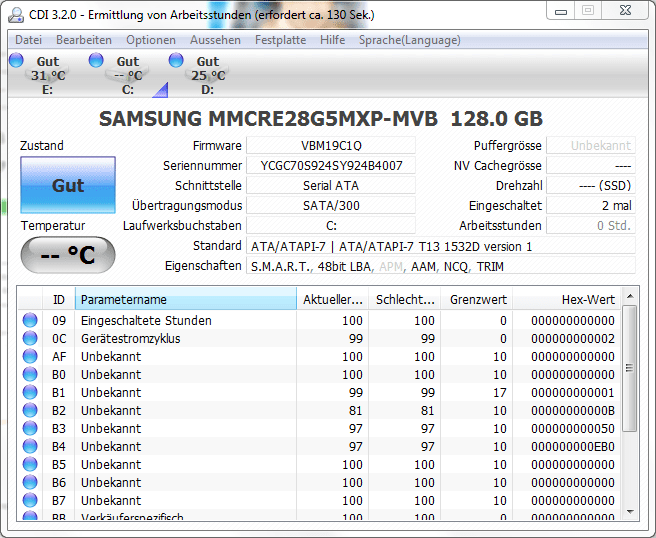
Task: Click the Arbeitsstunden field 0 Std.
Action: pos(591,226)
